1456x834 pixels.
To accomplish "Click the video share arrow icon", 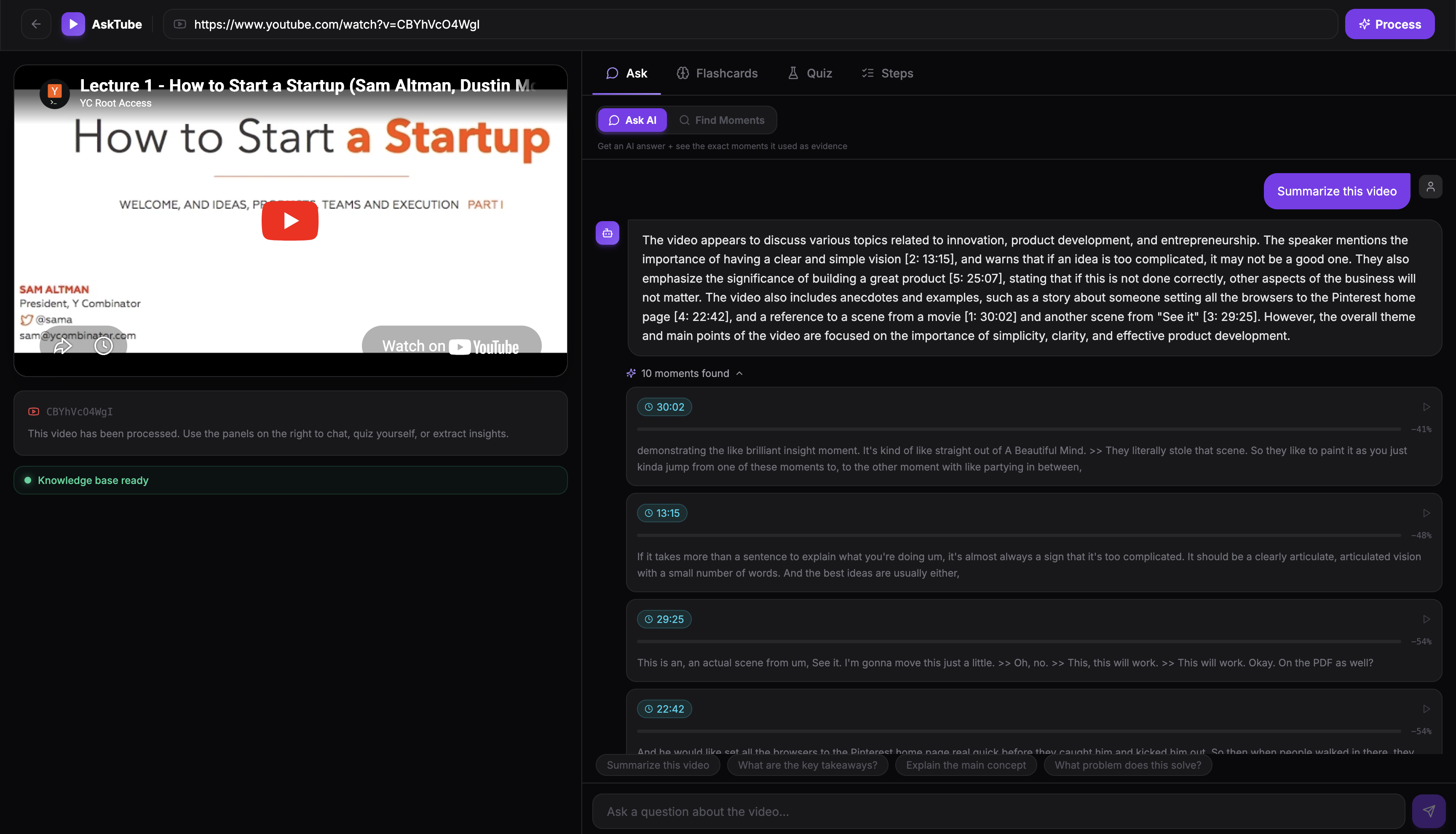I will [62, 345].
